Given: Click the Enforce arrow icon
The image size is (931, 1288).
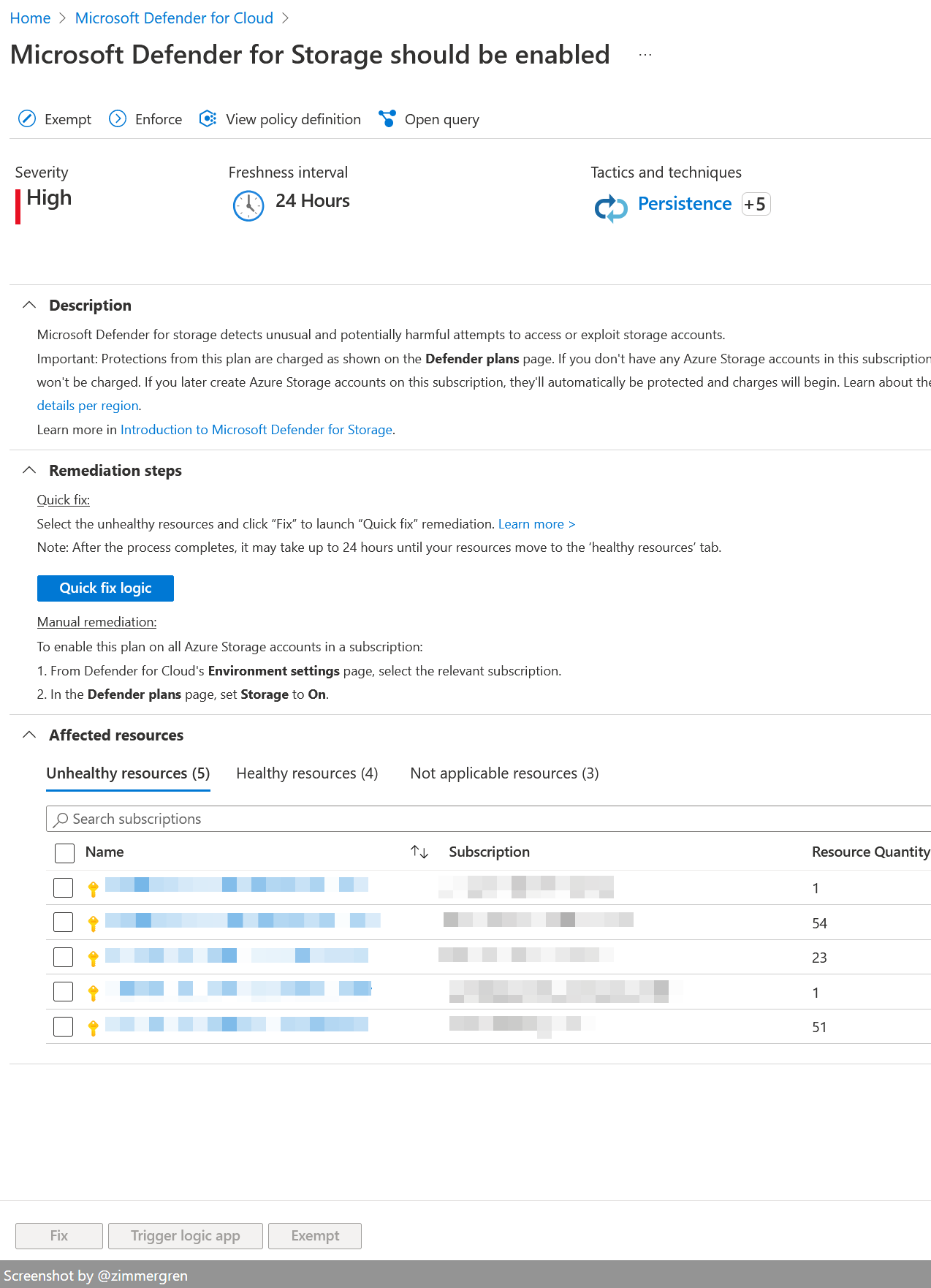Looking at the screenshot, I should [x=118, y=119].
